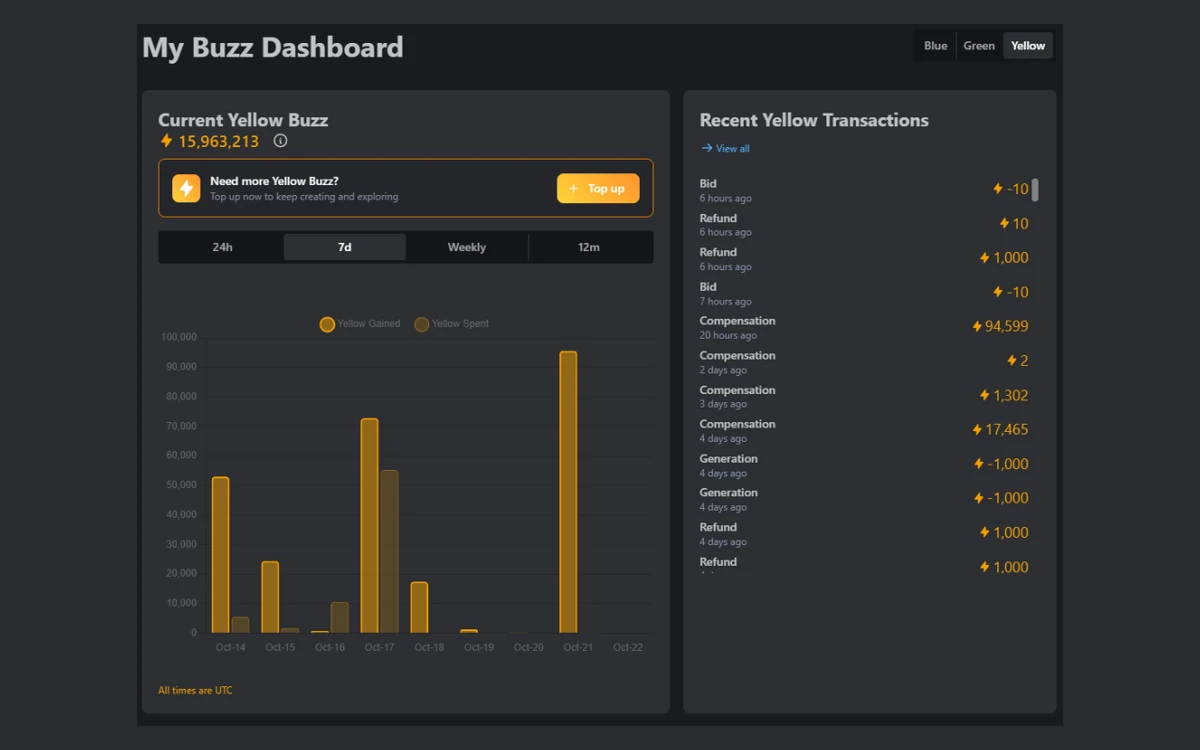This screenshot has height=750, width=1200.
Task: Select the 12m time range
Action: 589,247
